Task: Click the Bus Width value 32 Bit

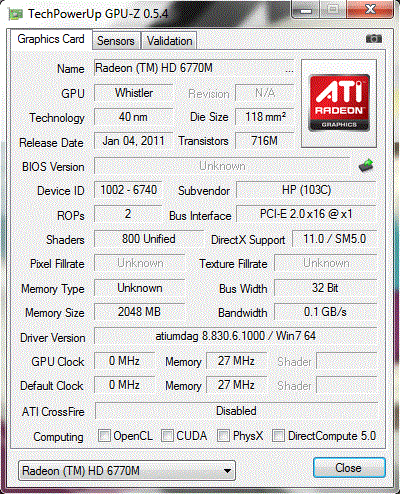Action: coord(326,288)
